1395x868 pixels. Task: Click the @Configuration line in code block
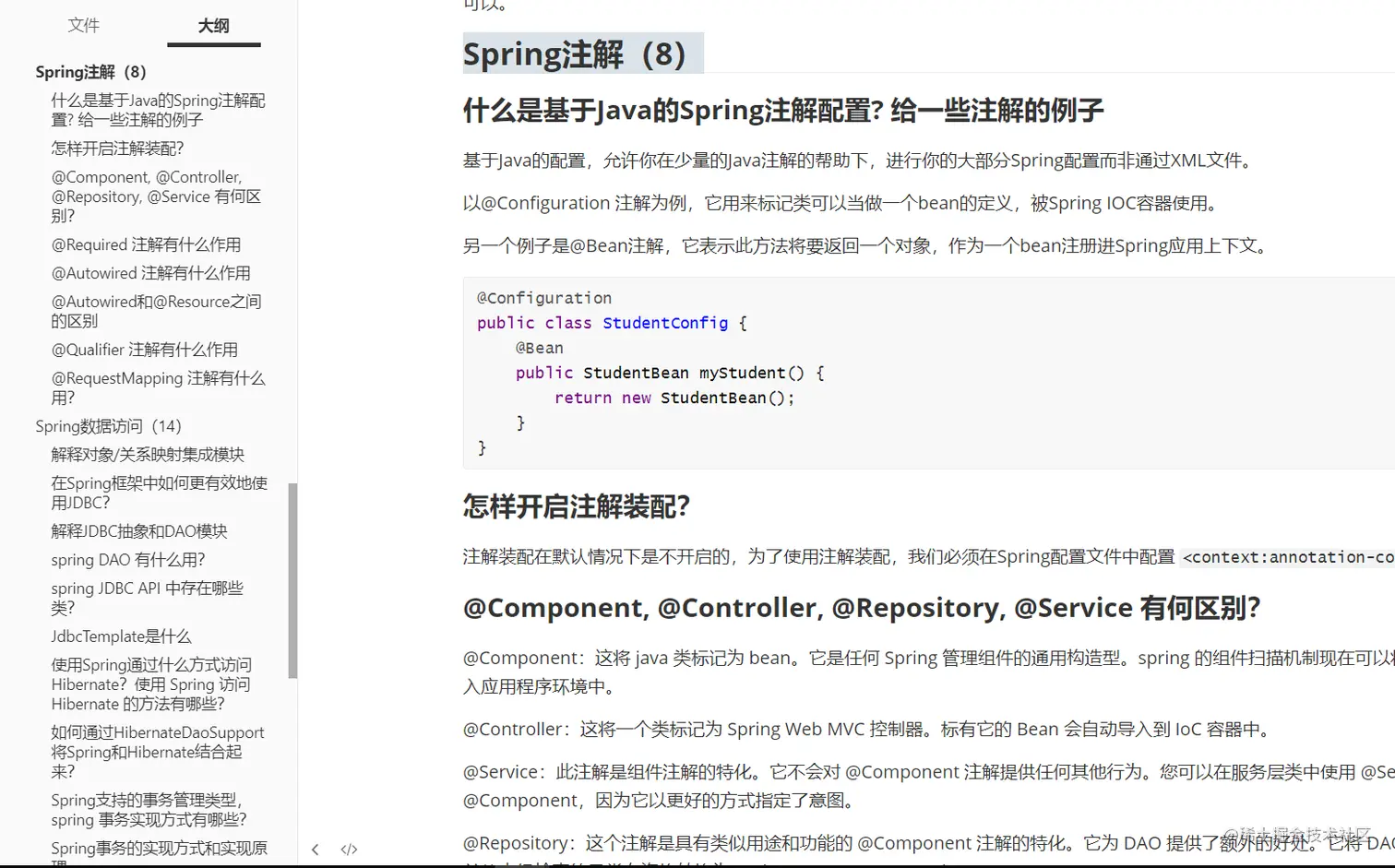pos(544,298)
